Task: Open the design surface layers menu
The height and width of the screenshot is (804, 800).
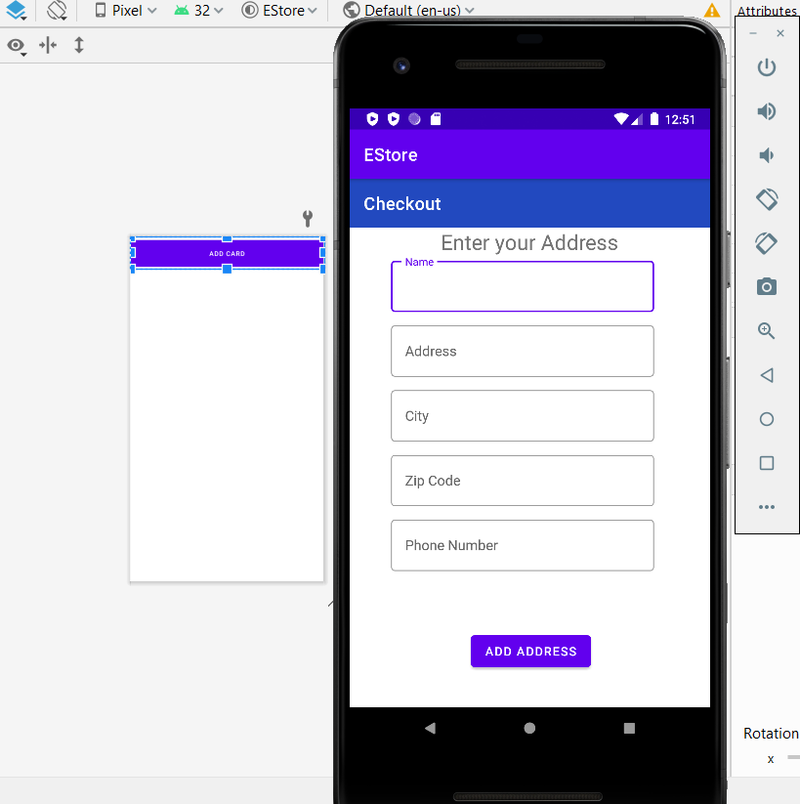Action: pos(16,10)
